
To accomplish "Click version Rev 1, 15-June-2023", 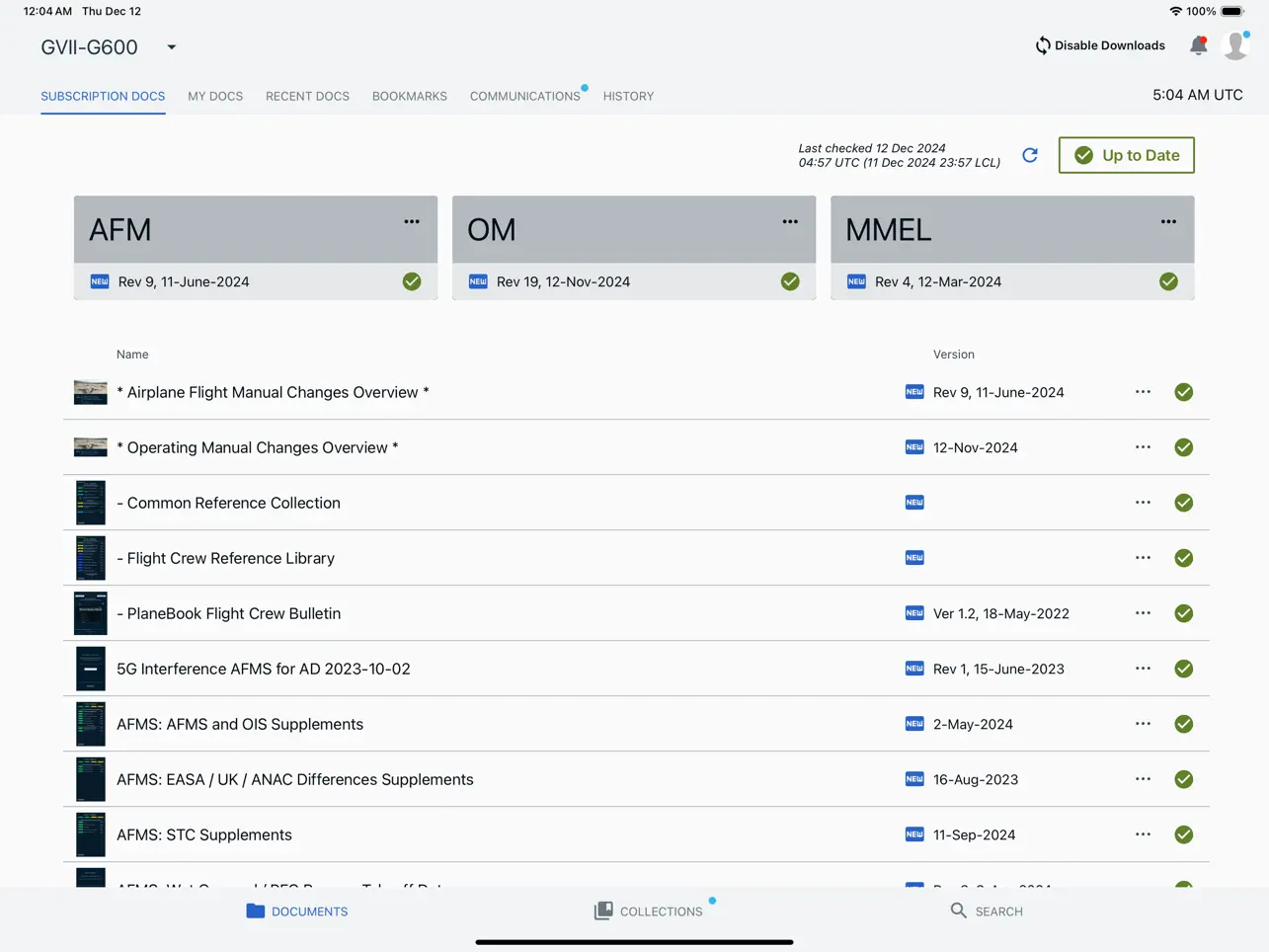I will pos(998,669).
